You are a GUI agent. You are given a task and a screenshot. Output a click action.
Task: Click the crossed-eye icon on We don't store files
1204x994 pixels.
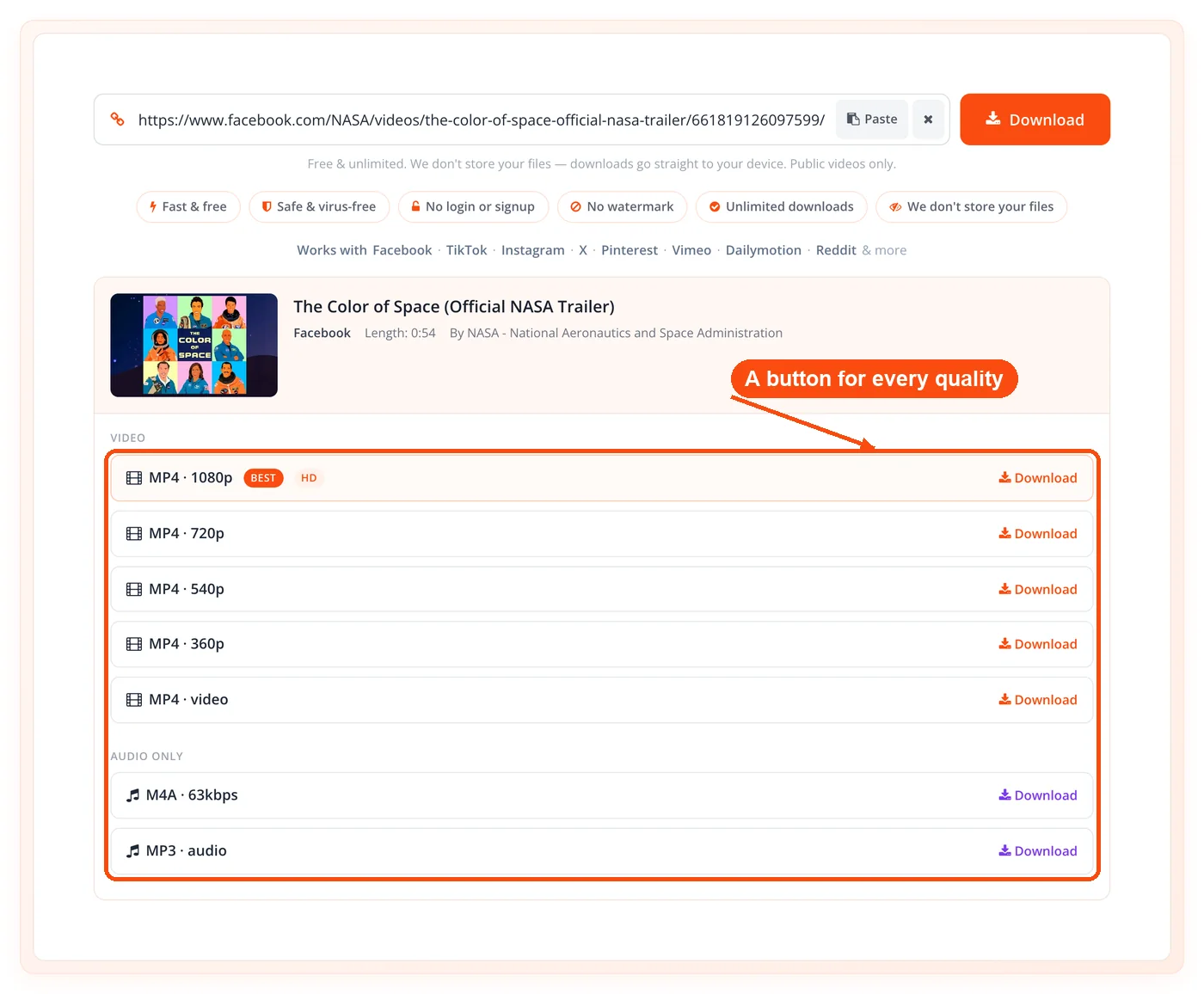click(895, 207)
